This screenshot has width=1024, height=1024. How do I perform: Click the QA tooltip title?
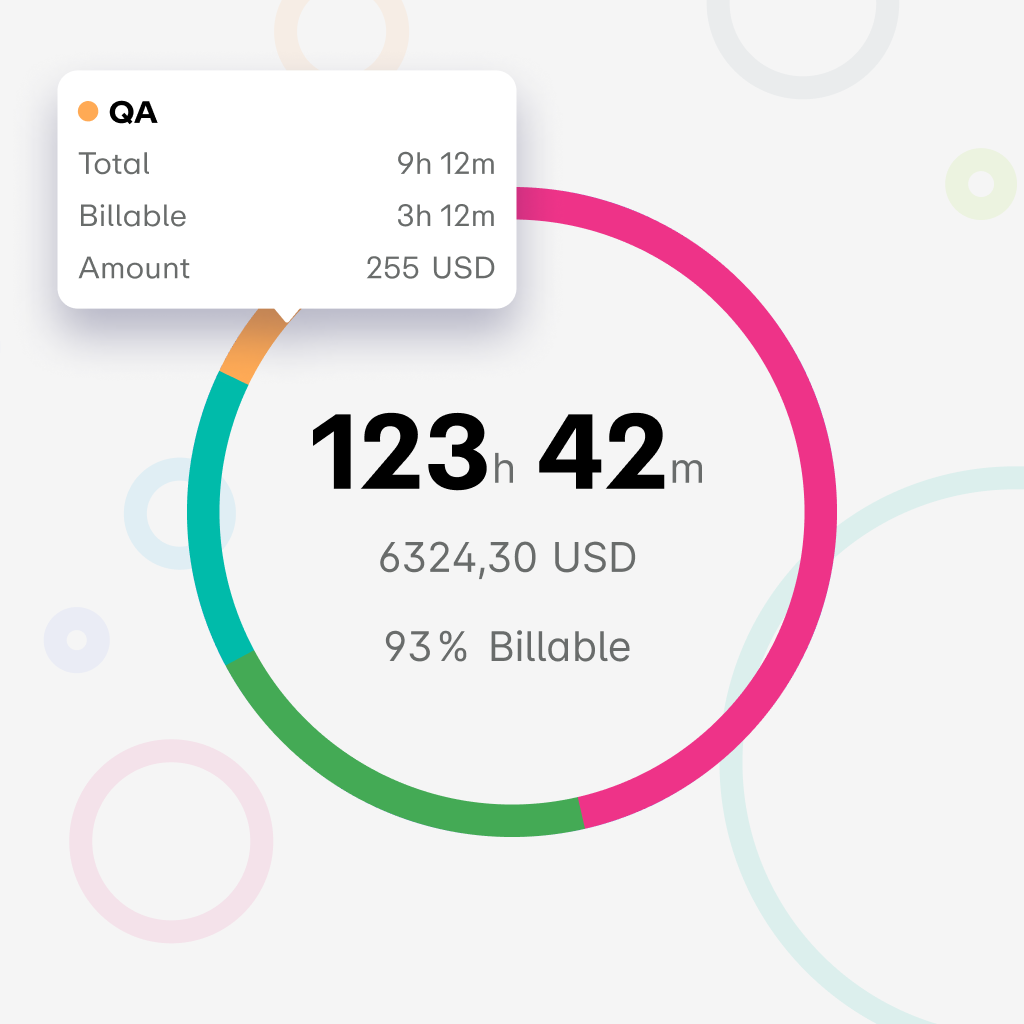(133, 112)
